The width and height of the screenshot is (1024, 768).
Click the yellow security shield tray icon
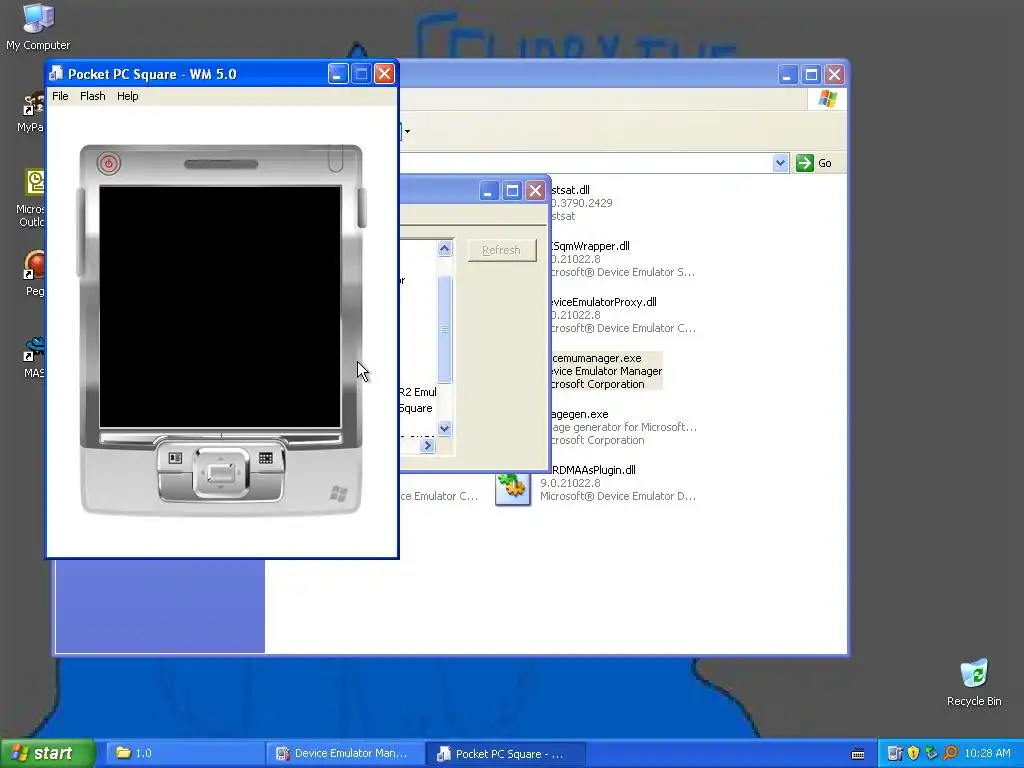point(913,754)
